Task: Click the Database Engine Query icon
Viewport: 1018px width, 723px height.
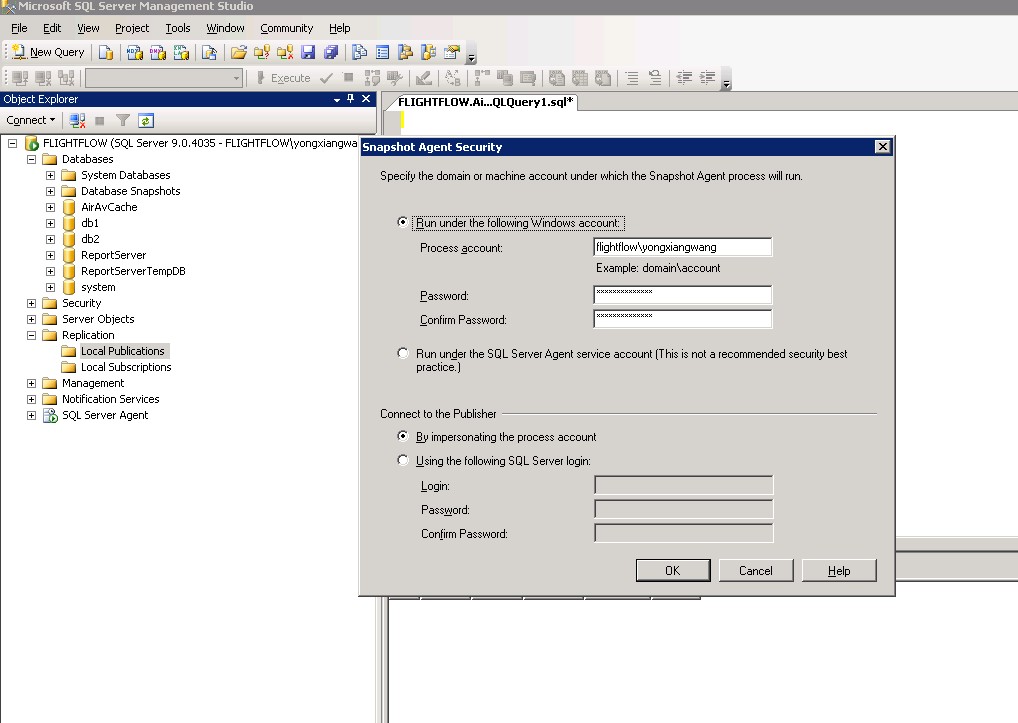Action: click(107, 52)
